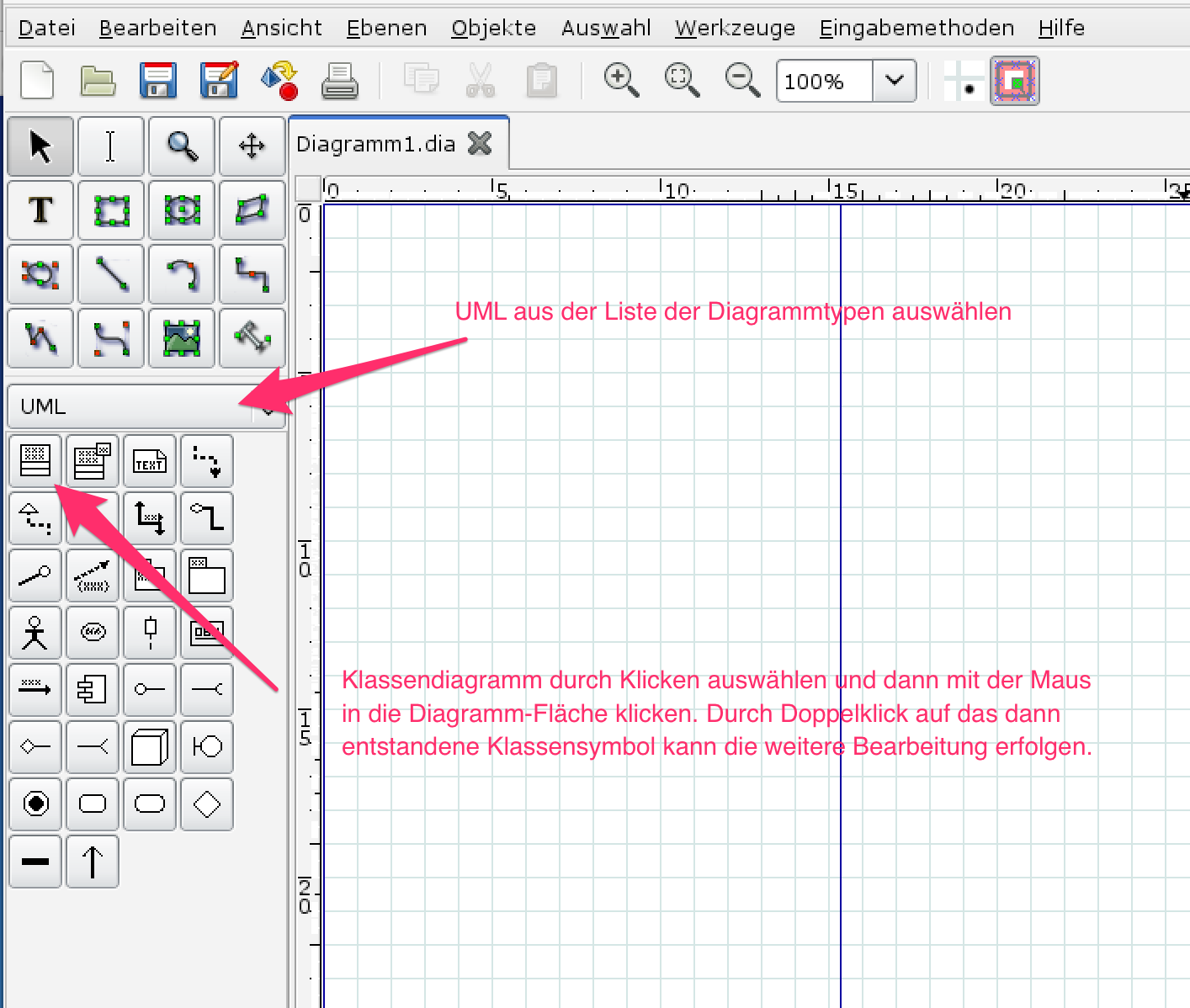Select the Text (T) tool

(x=41, y=210)
